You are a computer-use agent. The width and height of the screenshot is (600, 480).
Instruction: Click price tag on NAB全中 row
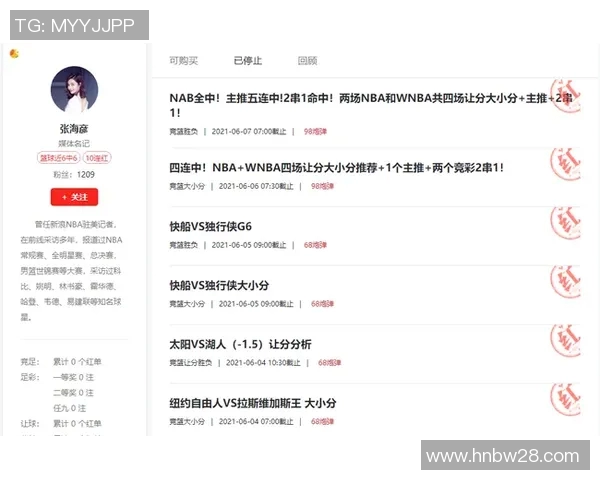(315, 132)
